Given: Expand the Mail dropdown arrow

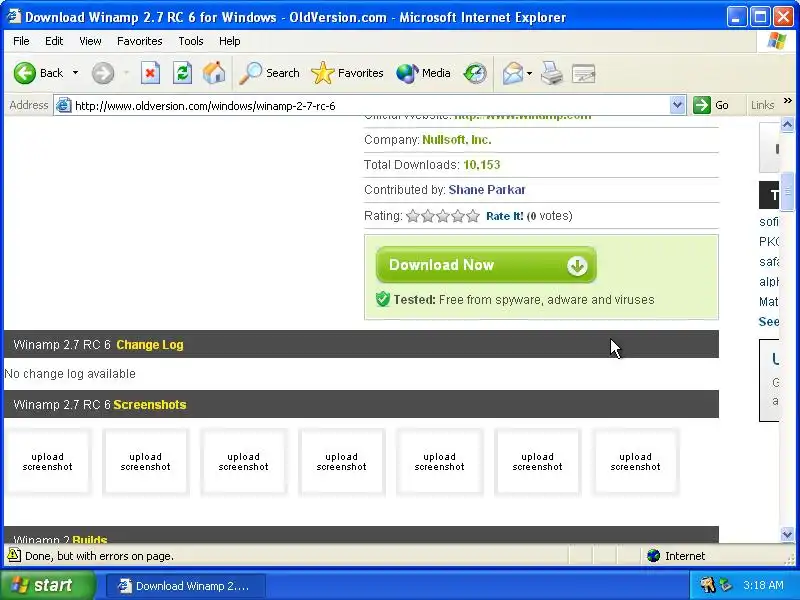Looking at the screenshot, I should [x=530, y=73].
